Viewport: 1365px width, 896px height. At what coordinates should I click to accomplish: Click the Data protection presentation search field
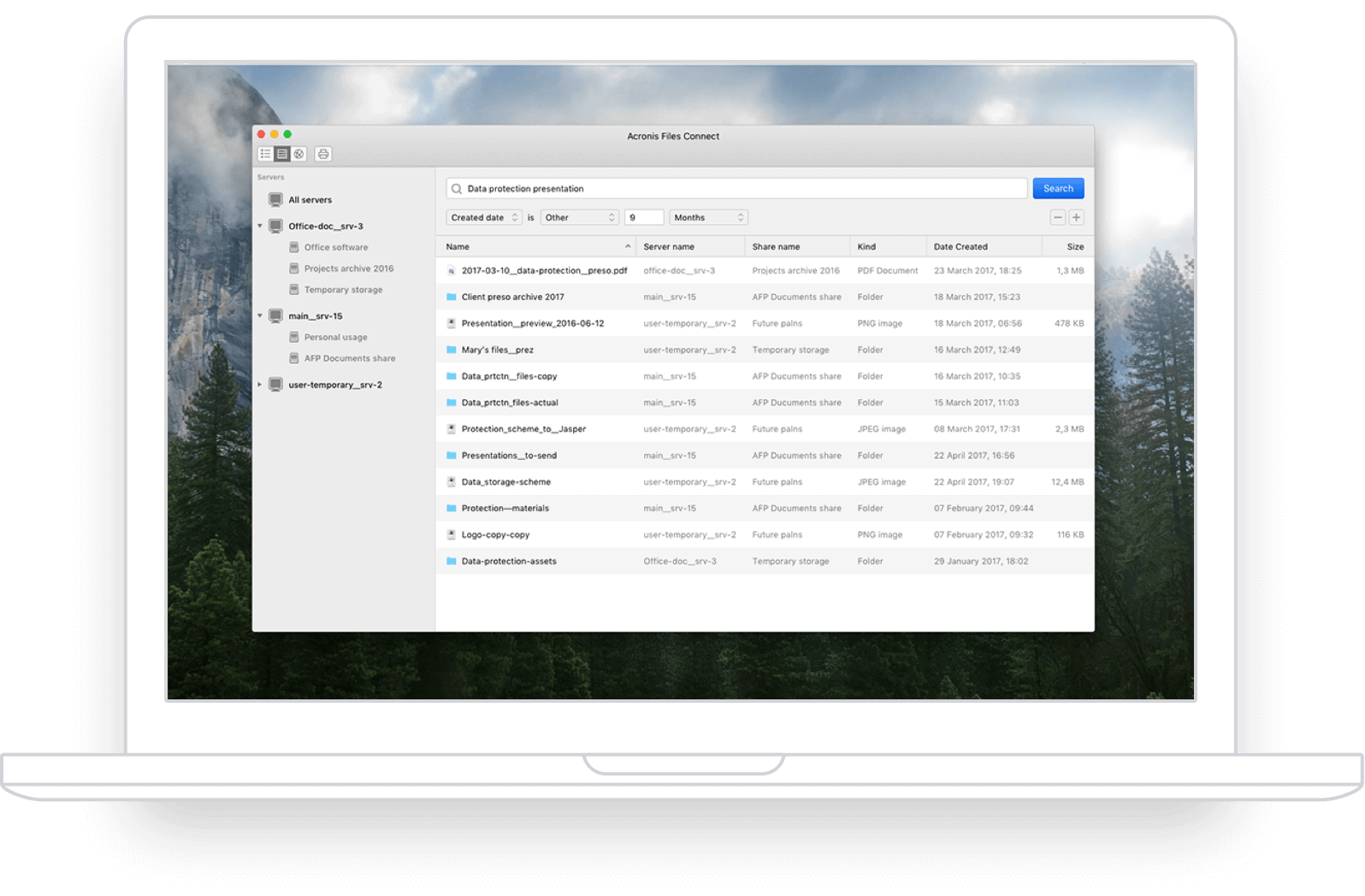pyautogui.click(x=736, y=188)
